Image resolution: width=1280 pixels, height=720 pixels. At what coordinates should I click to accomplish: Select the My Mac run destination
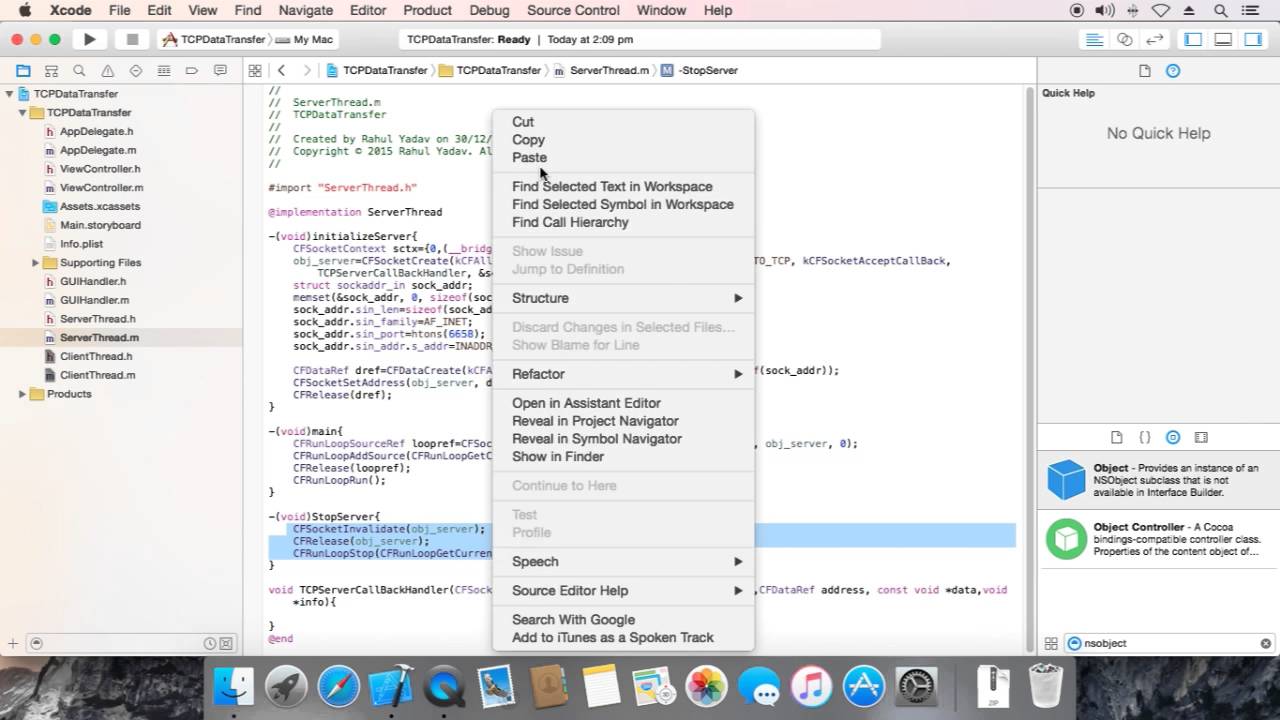pyautogui.click(x=306, y=39)
